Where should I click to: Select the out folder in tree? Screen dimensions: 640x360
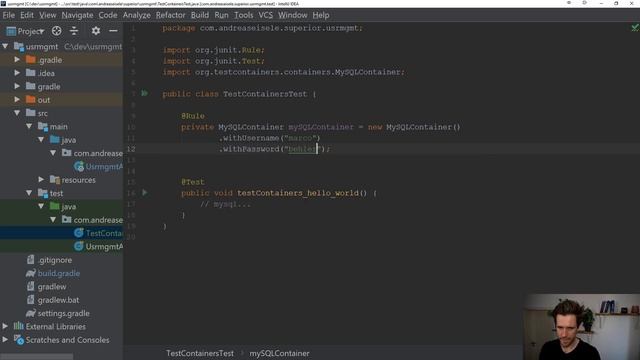click(x=44, y=100)
